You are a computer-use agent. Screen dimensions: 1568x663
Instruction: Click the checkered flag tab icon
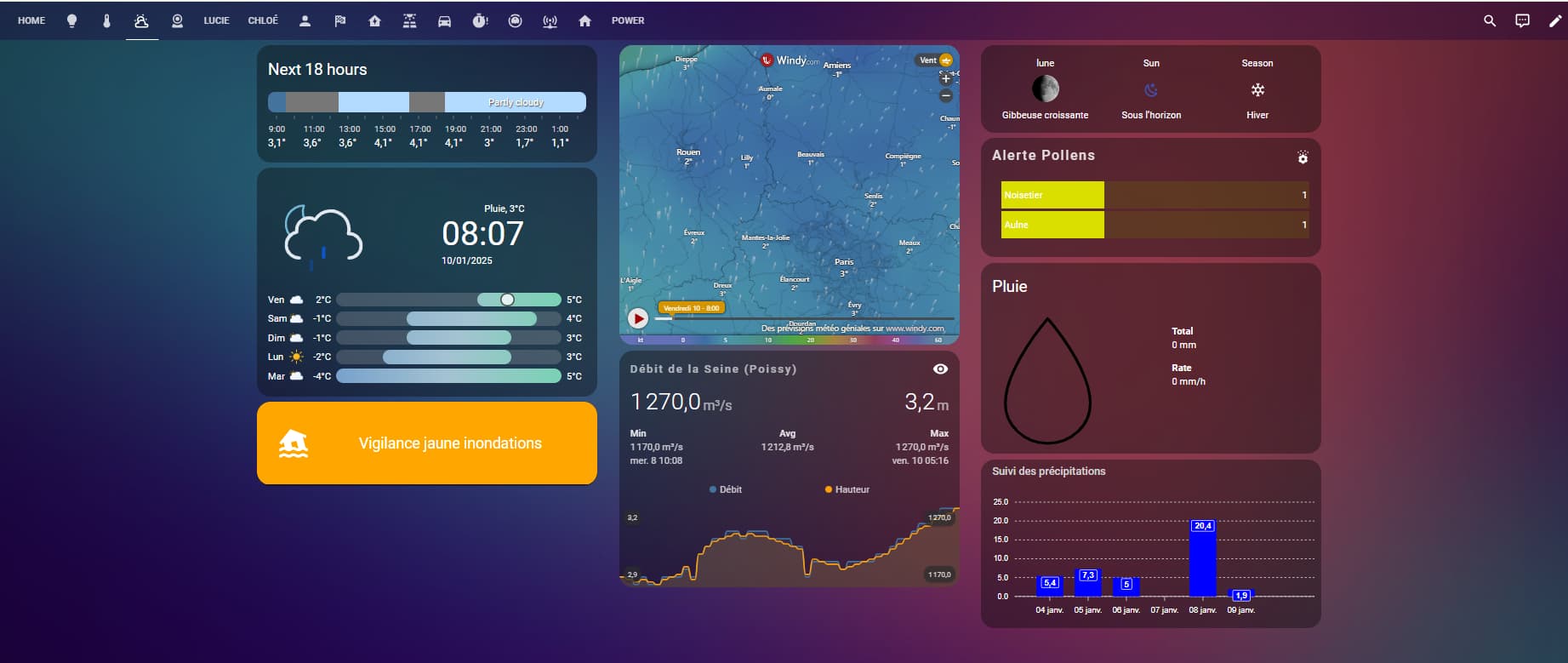[339, 20]
